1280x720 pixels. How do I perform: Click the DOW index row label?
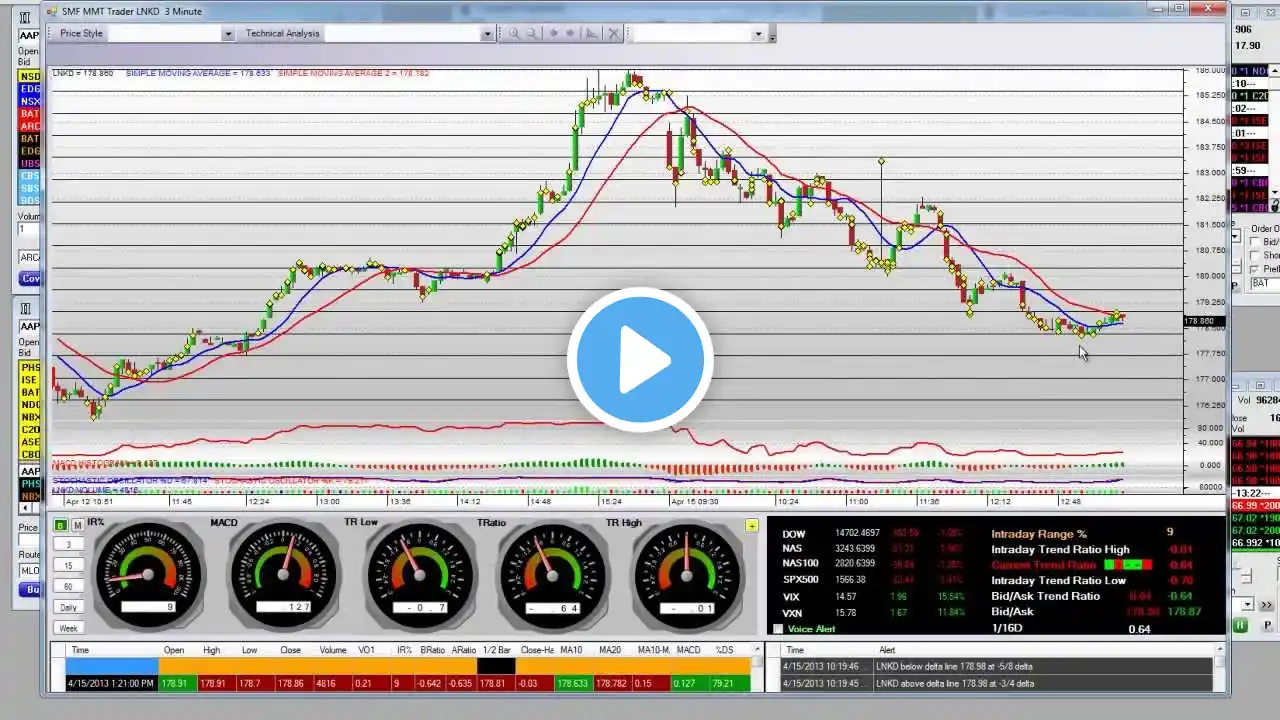point(794,533)
